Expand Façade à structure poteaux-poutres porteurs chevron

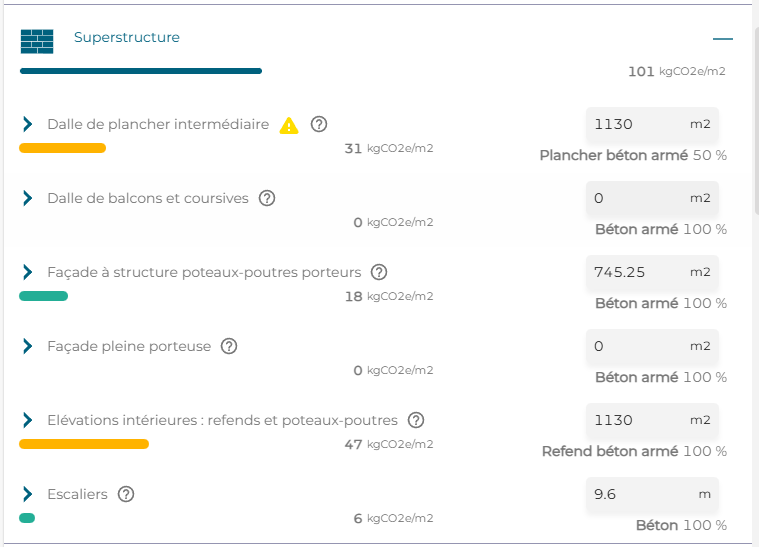(28, 272)
